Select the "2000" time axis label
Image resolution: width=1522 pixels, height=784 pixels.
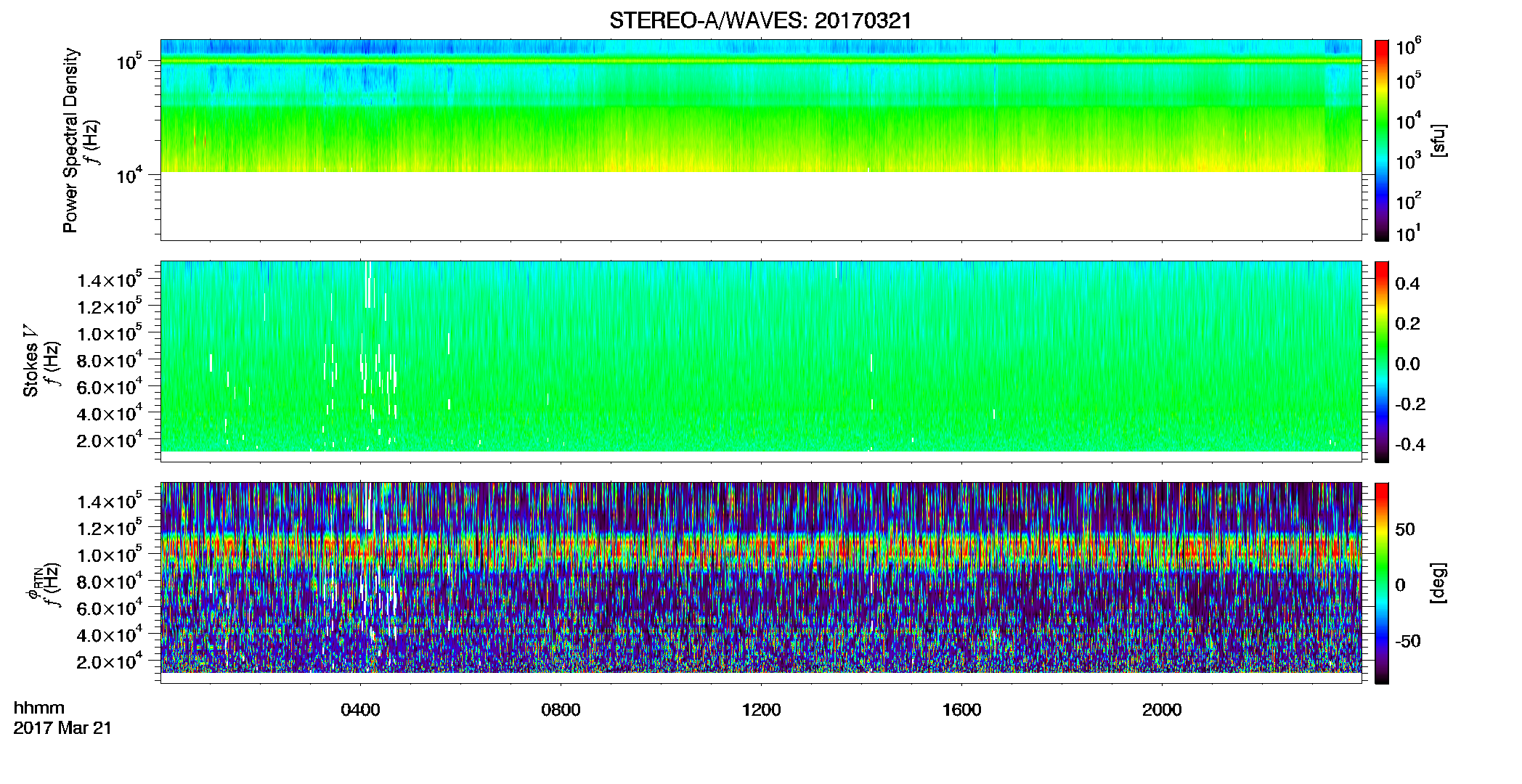coord(1162,710)
